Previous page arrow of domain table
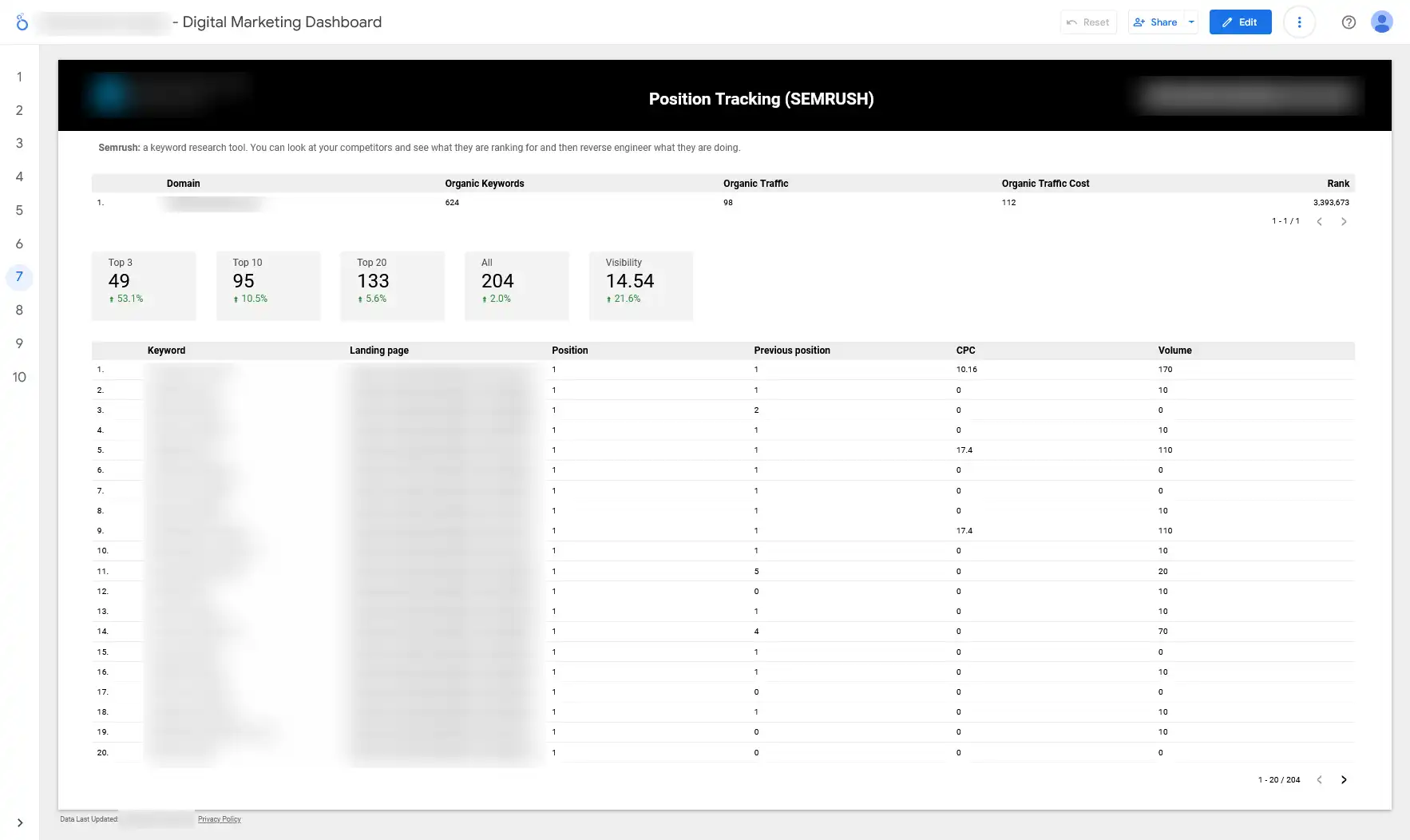 [x=1320, y=222]
